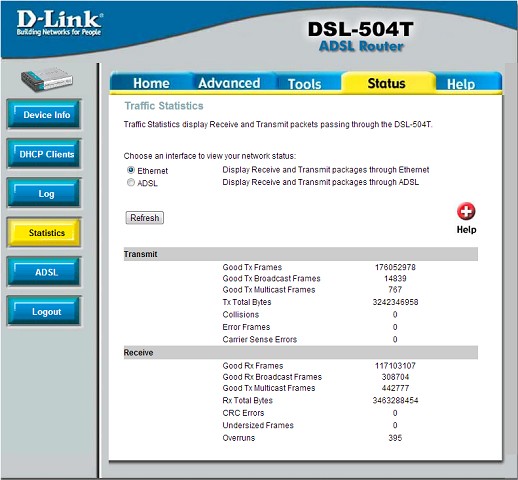Click the Help label under plus icon

(466, 230)
